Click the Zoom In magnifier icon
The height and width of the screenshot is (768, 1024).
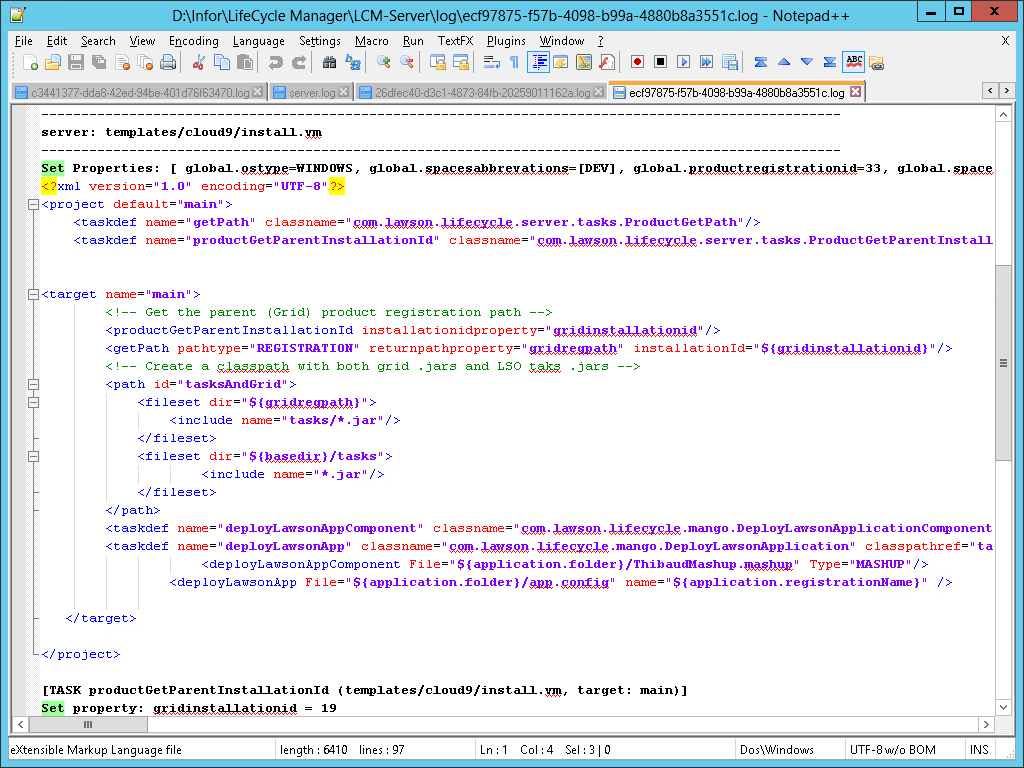[x=383, y=62]
